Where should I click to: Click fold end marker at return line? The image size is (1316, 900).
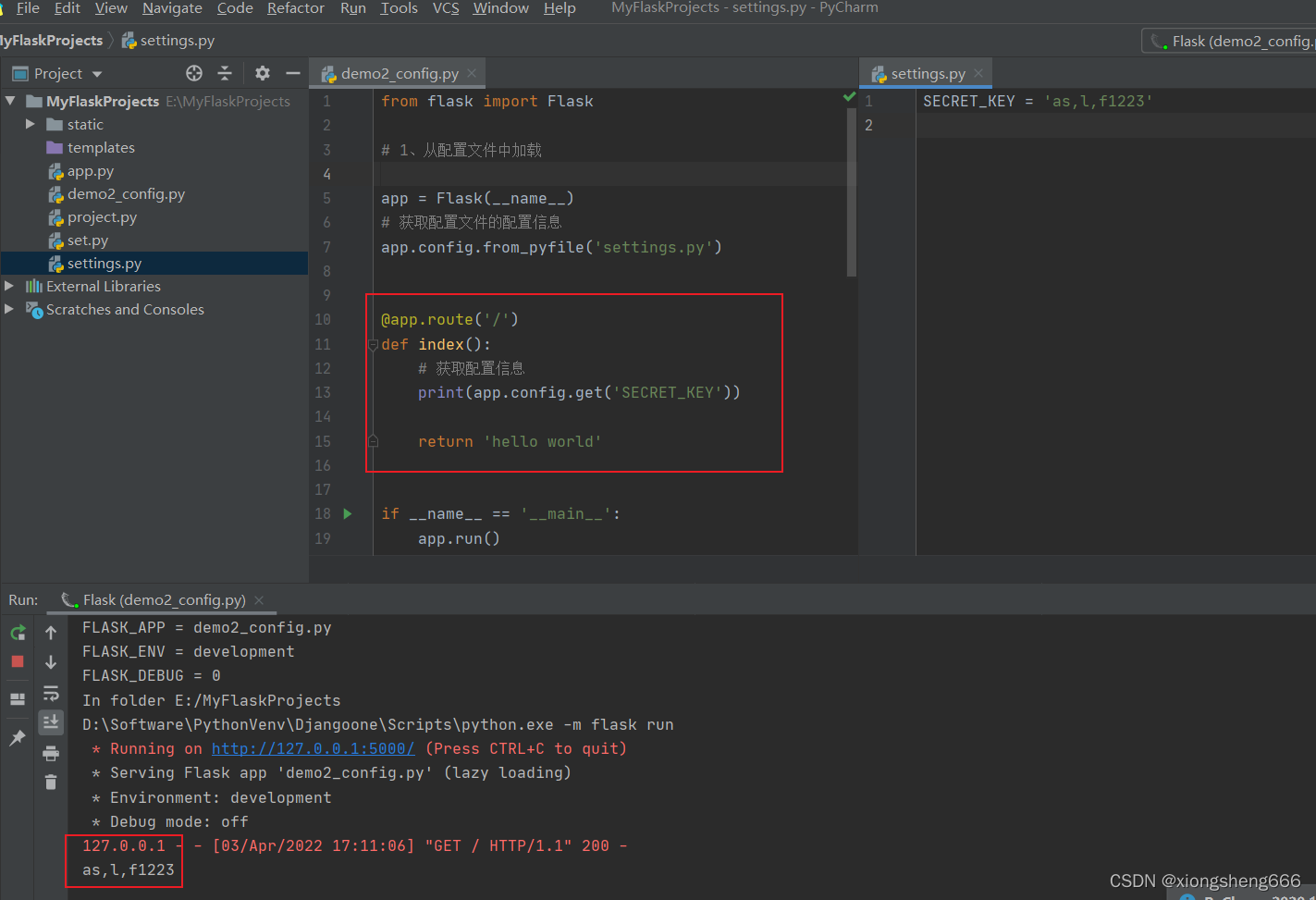click(373, 441)
